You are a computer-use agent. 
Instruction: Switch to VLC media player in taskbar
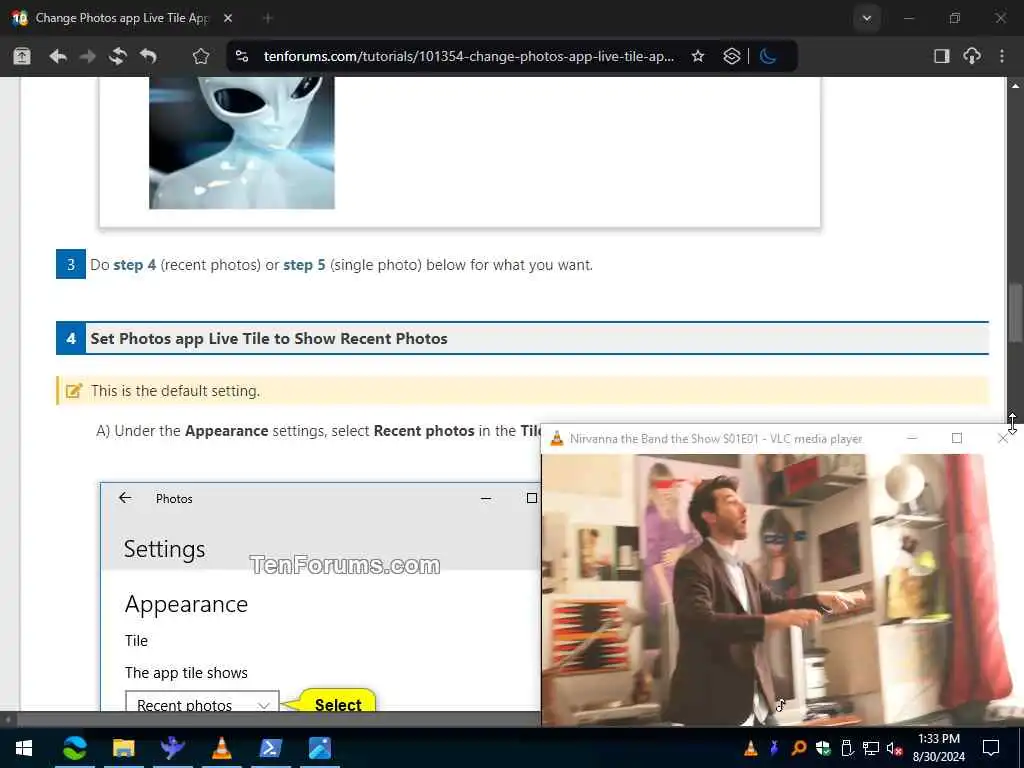[222, 748]
